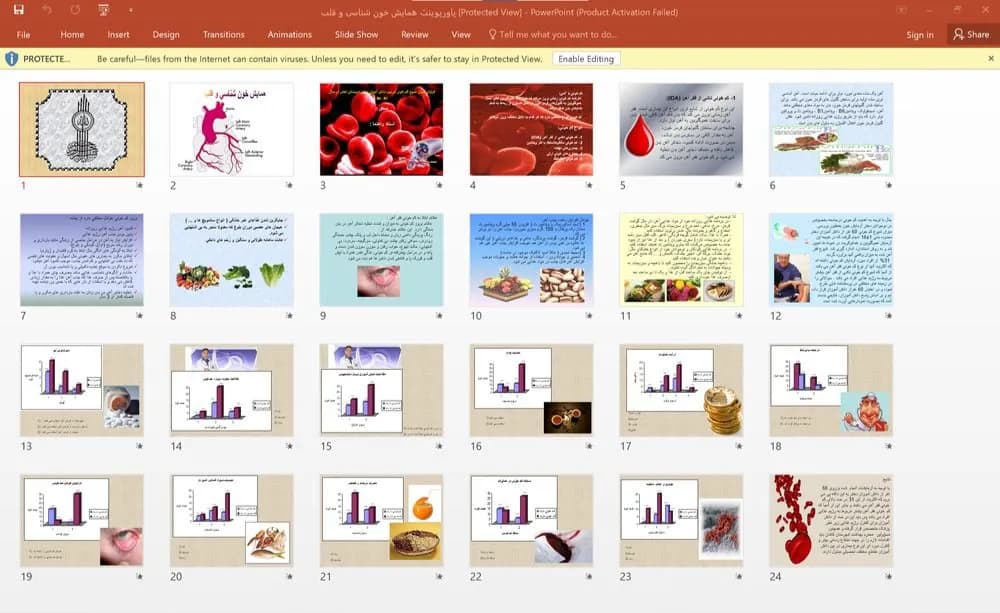Select slide 24 conclusion thumbnail
The width and height of the screenshot is (1000, 613).
831,521
